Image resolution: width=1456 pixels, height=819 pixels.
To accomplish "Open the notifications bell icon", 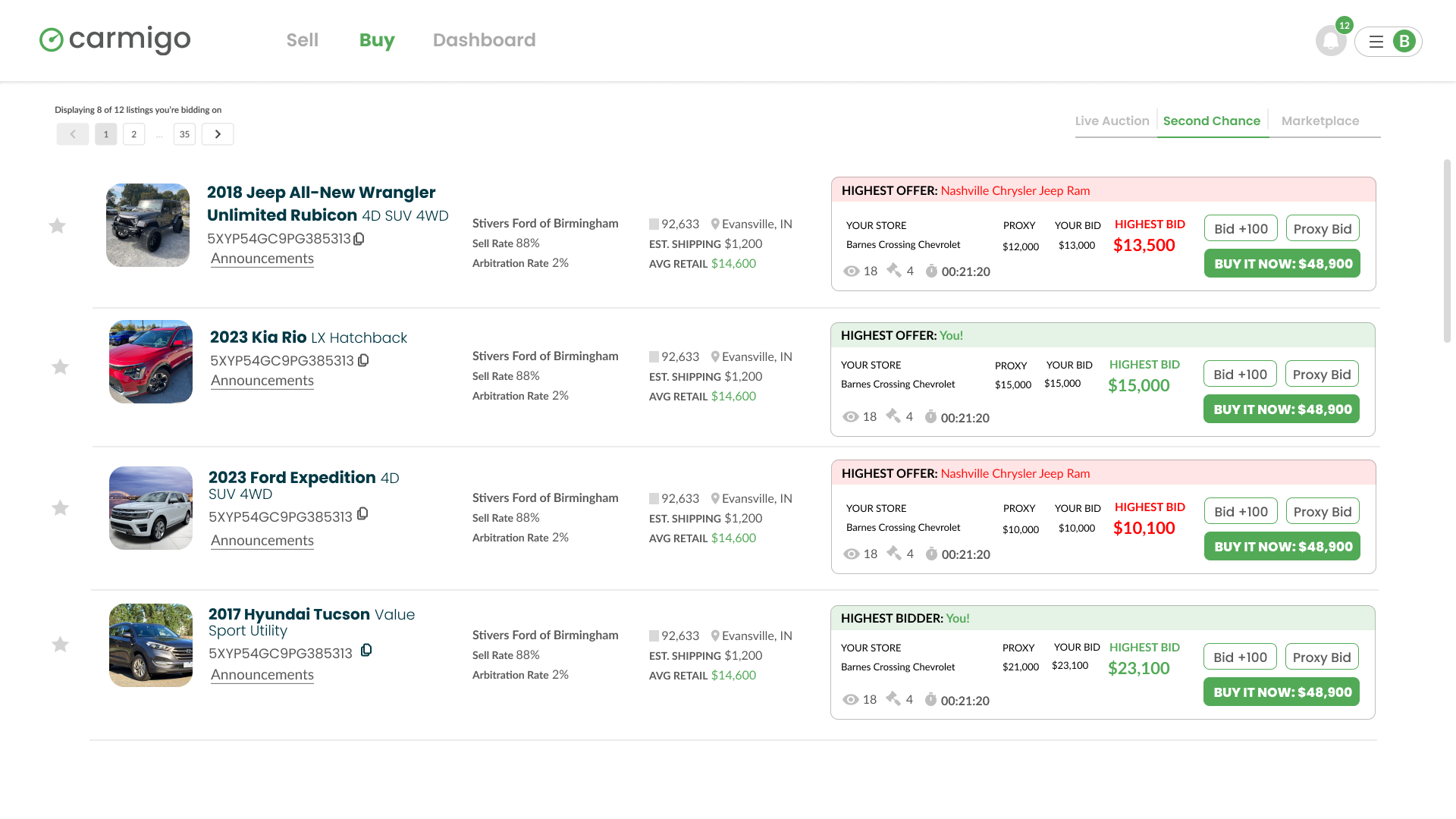I will click(1331, 41).
